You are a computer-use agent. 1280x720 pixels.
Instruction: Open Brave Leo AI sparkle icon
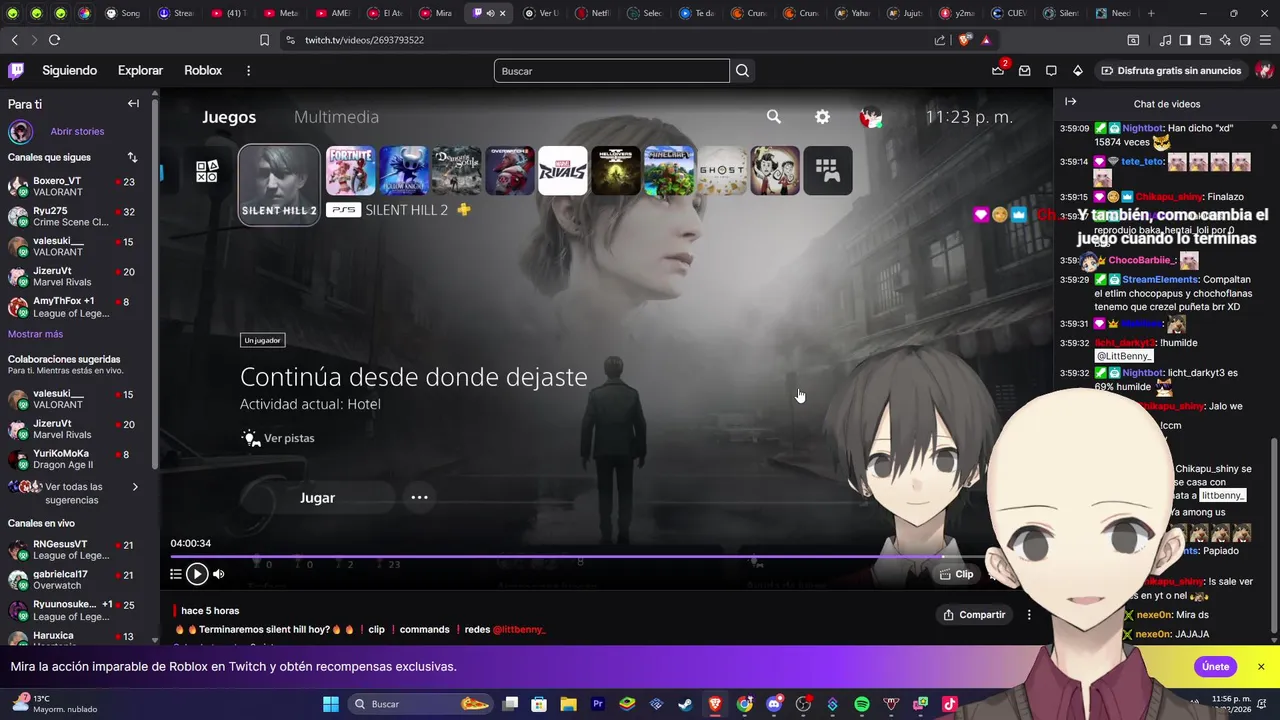pos(1225,40)
